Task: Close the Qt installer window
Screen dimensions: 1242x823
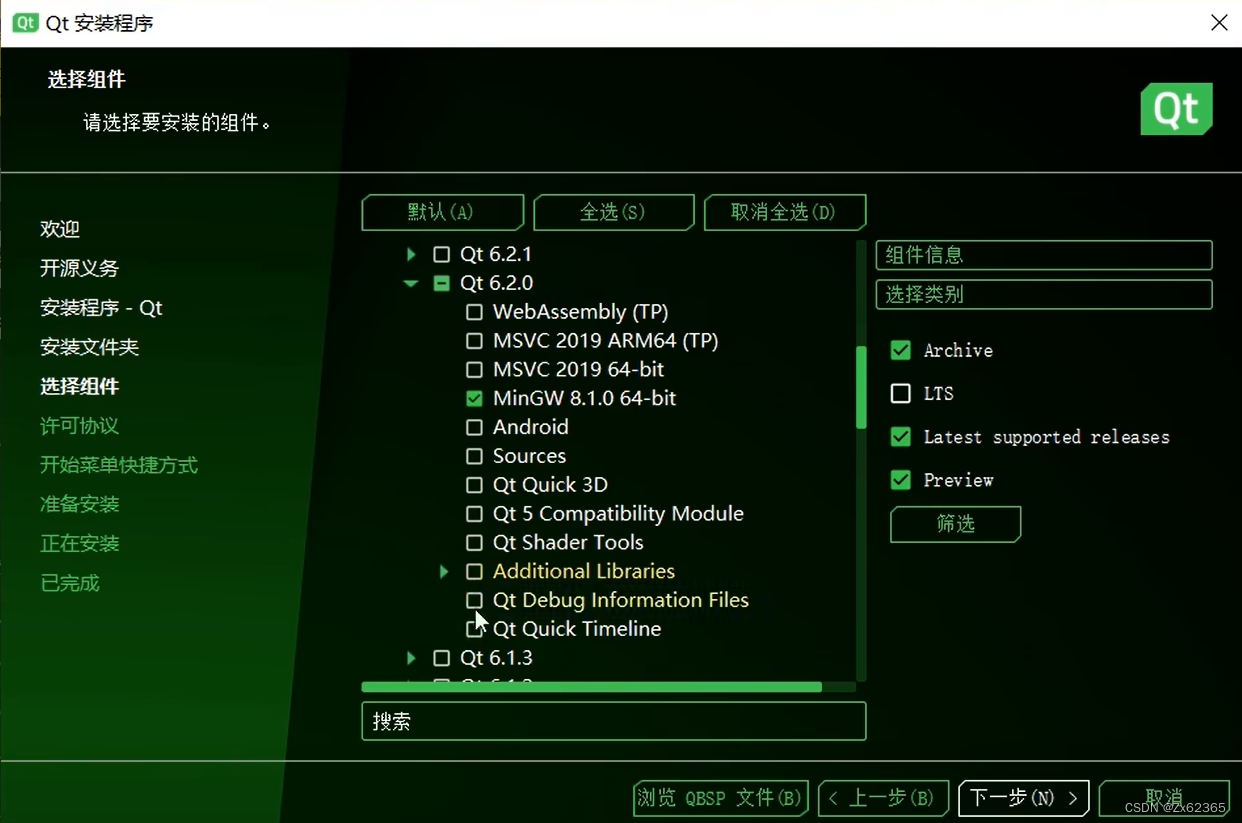Action: 1219,22
